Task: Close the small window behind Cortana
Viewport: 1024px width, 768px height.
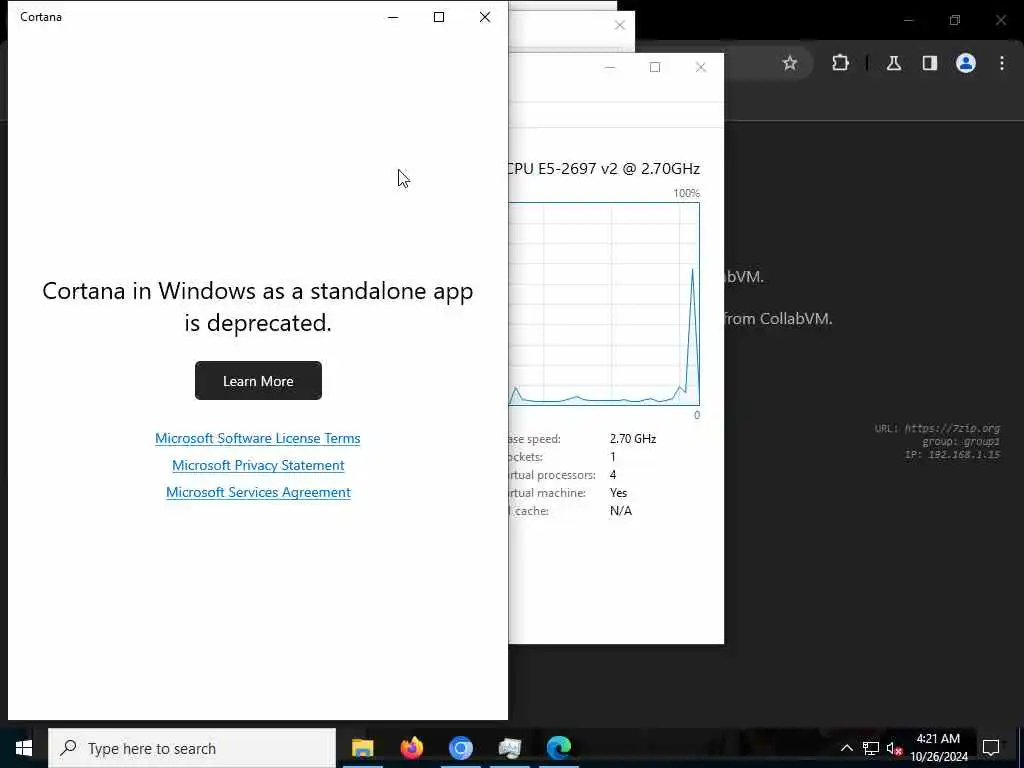Action: 620,25
